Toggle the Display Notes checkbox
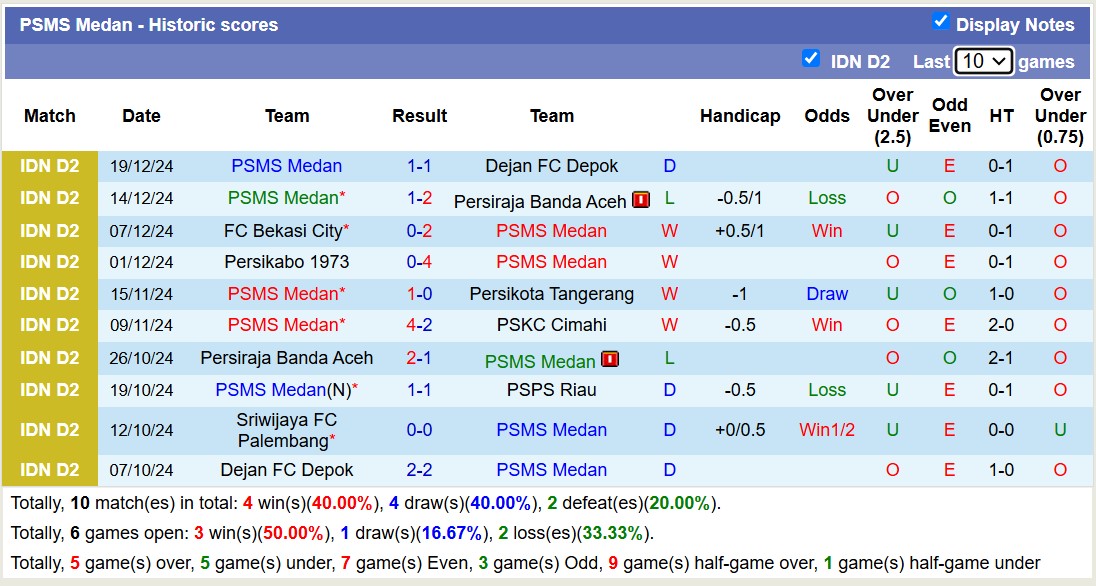 (940, 21)
